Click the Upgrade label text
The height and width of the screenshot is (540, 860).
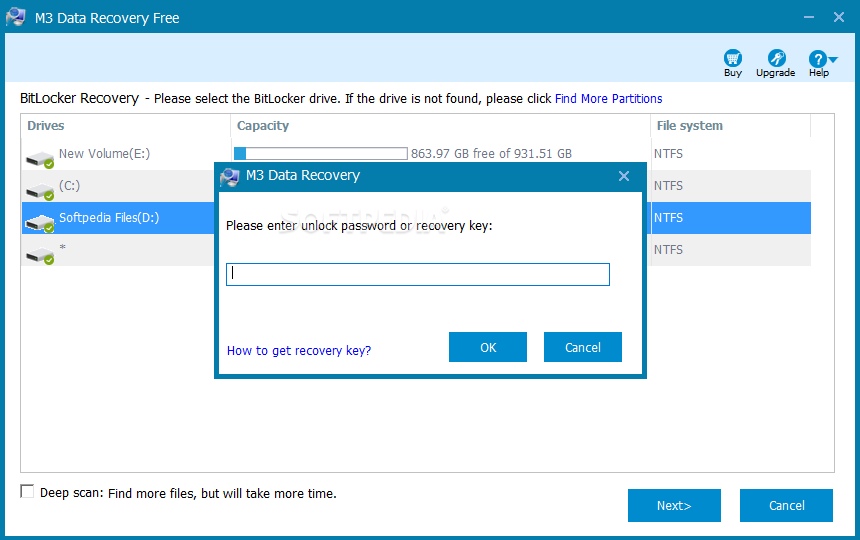click(x=776, y=73)
